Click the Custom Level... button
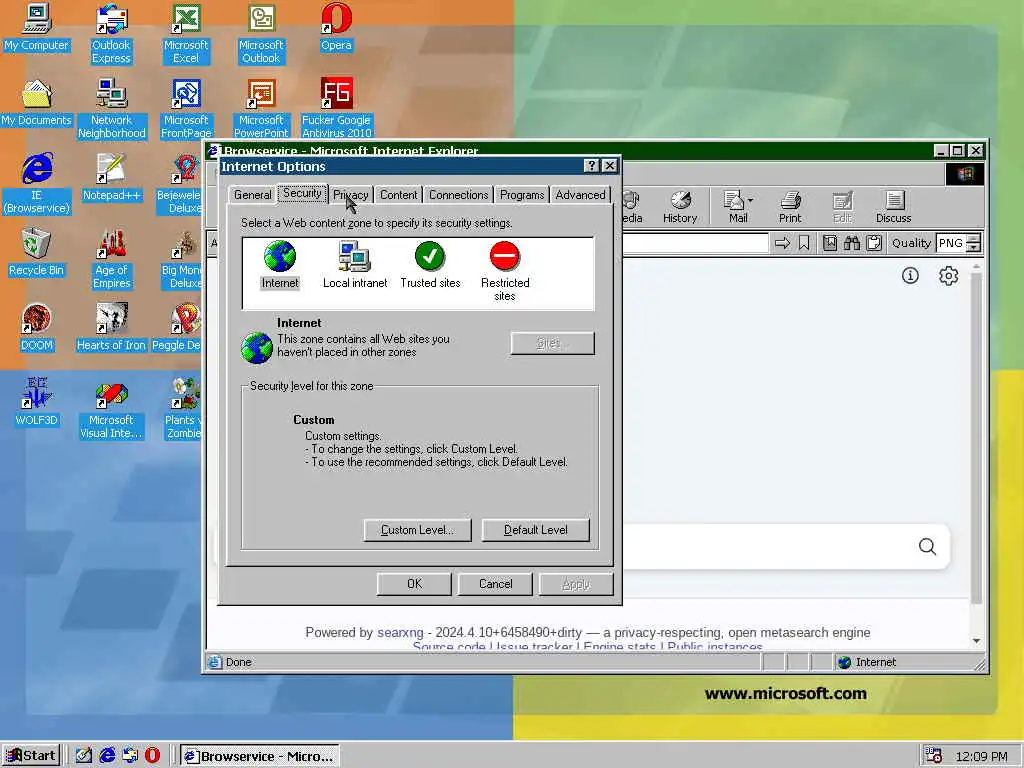This screenshot has width=1024, height=768. click(417, 530)
